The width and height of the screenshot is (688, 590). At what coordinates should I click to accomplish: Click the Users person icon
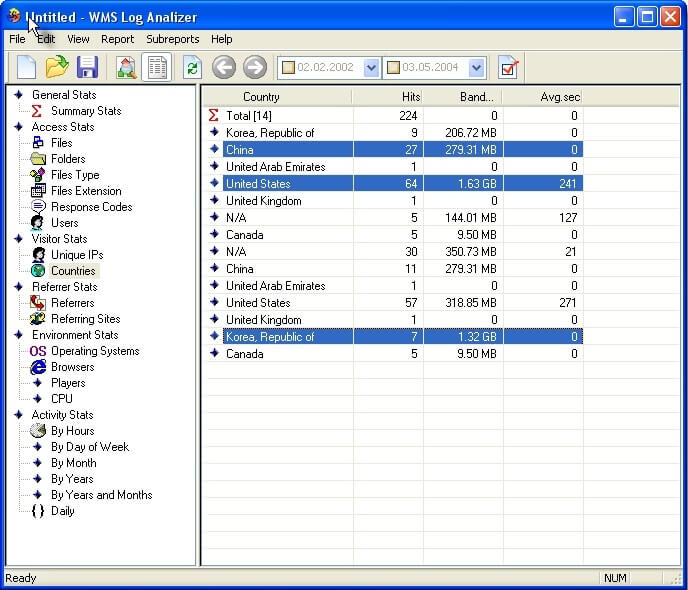[38, 223]
